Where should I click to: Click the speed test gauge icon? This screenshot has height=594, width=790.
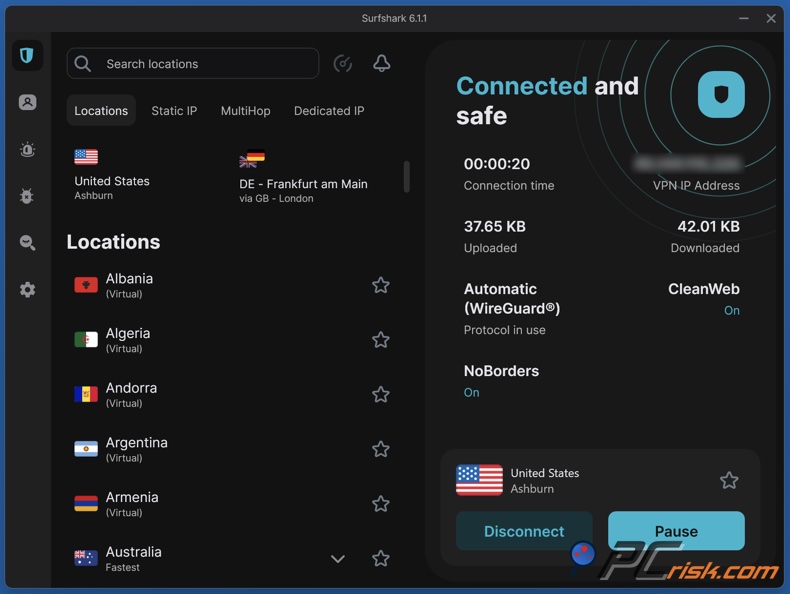click(342, 64)
